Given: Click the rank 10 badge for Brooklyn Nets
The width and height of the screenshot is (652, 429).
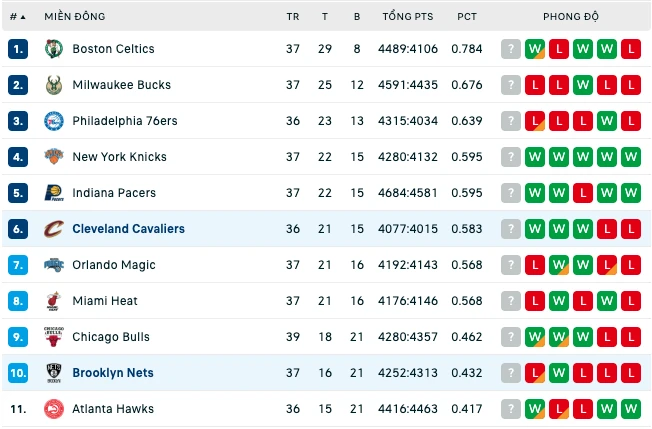Looking at the screenshot, I should 18,373.
